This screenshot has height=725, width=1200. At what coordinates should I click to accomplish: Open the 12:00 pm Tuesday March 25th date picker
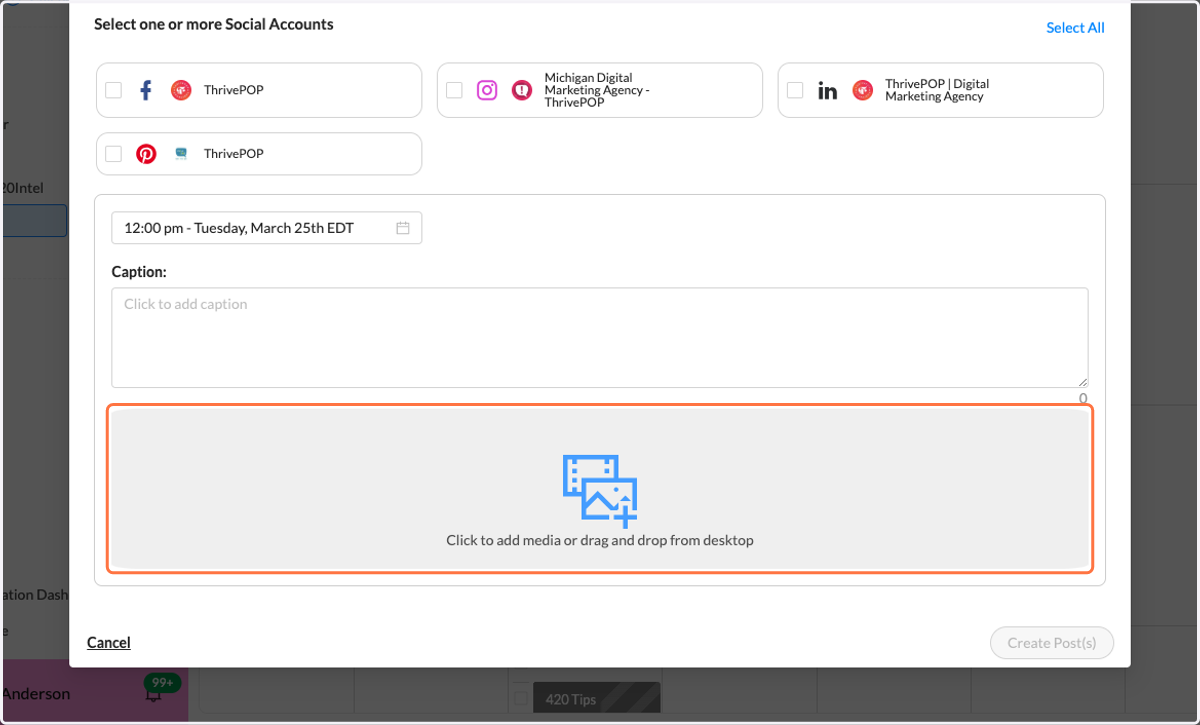pyautogui.click(x=266, y=228)
